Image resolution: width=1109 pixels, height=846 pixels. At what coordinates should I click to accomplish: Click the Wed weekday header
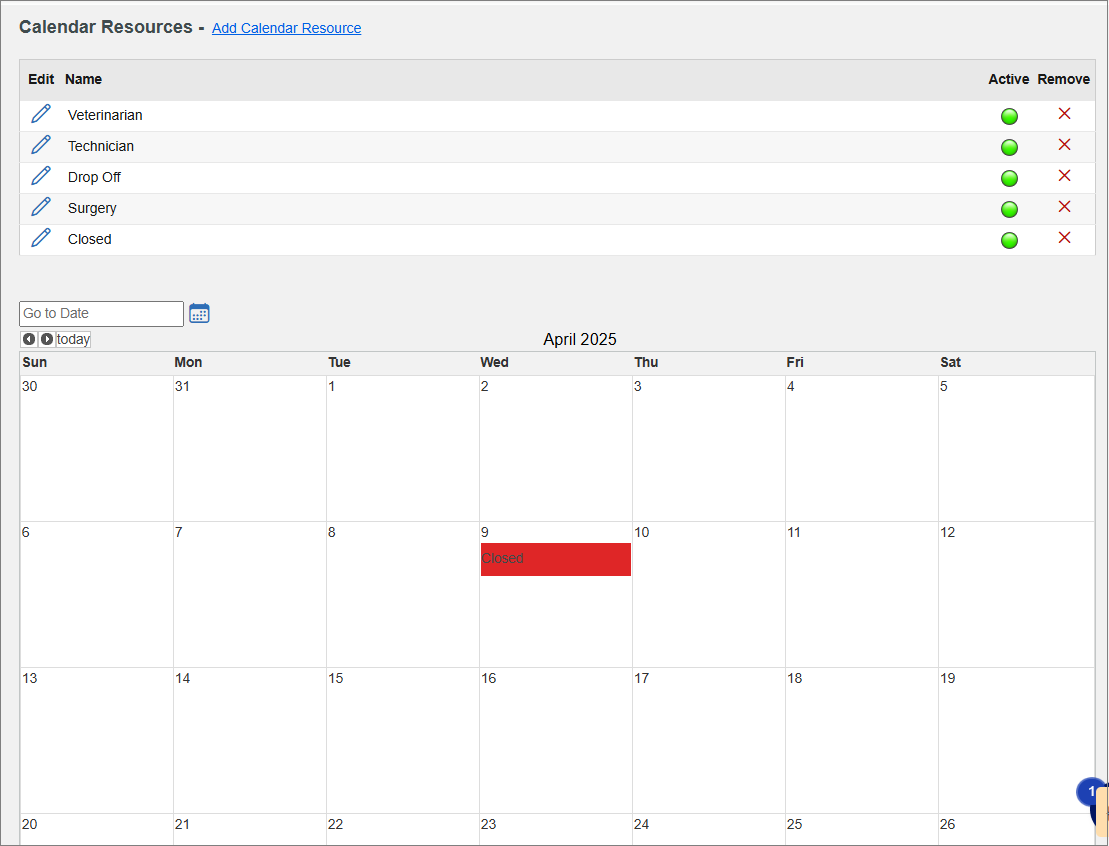[494, 362]
